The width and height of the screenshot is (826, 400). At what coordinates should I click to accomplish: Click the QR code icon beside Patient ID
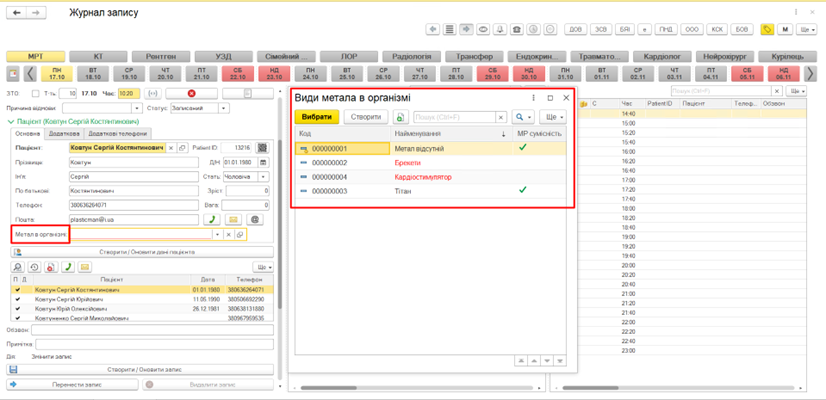(x=263, y=148)
